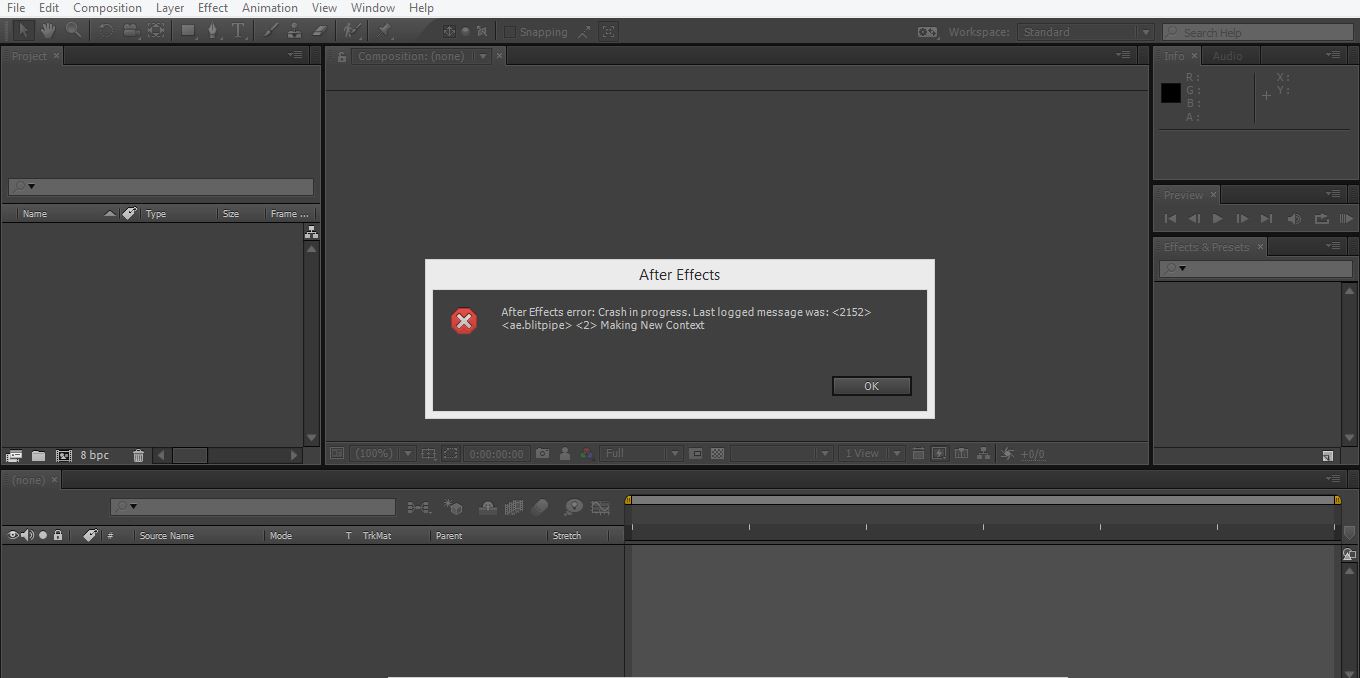The width and height of the screenshot is (1360, 678).
Task: Open the File menu
Action: 16,8
